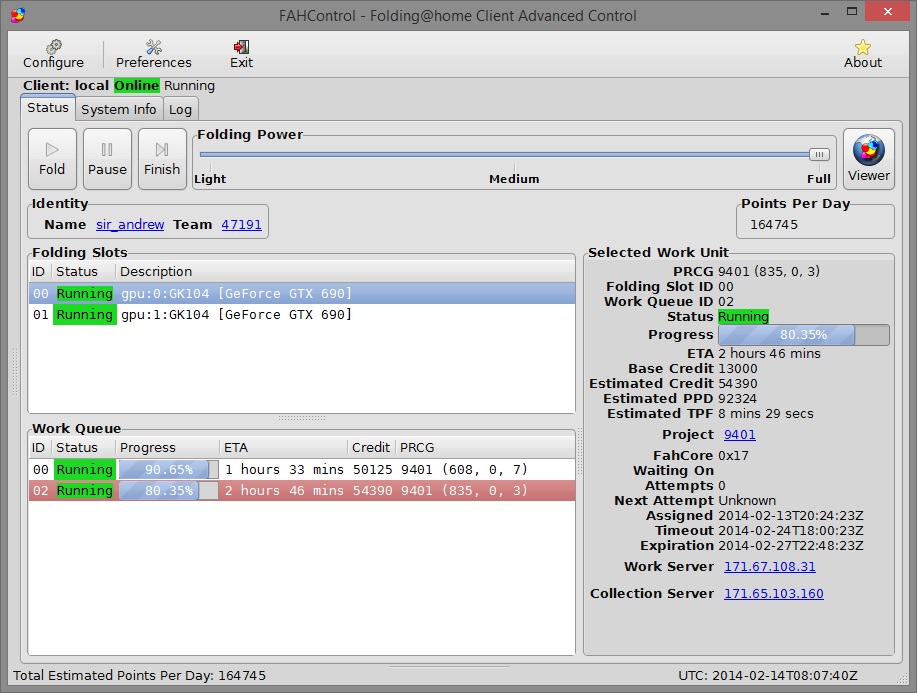Switch to the Status tab
The image size is (917, 693).
[48, 108]
